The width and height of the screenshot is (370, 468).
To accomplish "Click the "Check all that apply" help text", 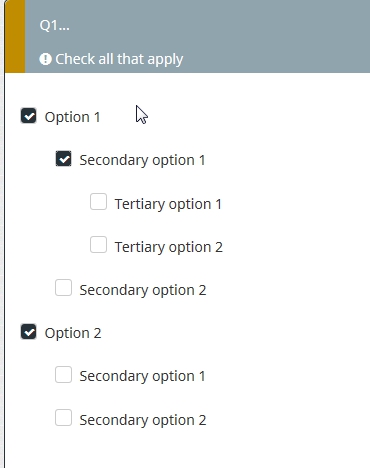I will [x=119, y=60].
